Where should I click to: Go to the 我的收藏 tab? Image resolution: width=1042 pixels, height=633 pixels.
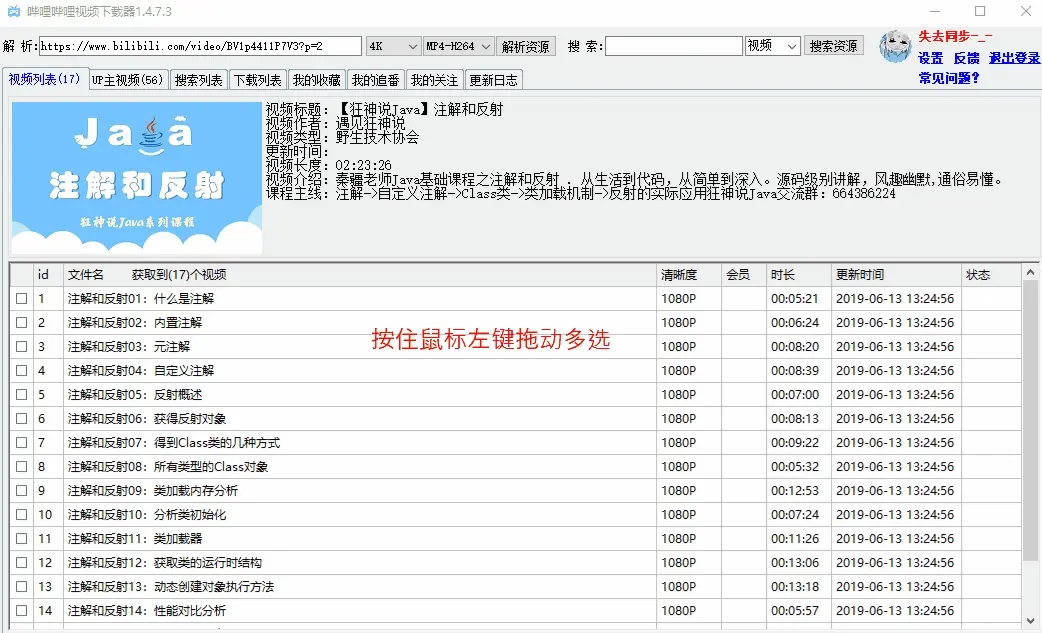[x=317, y=80]
